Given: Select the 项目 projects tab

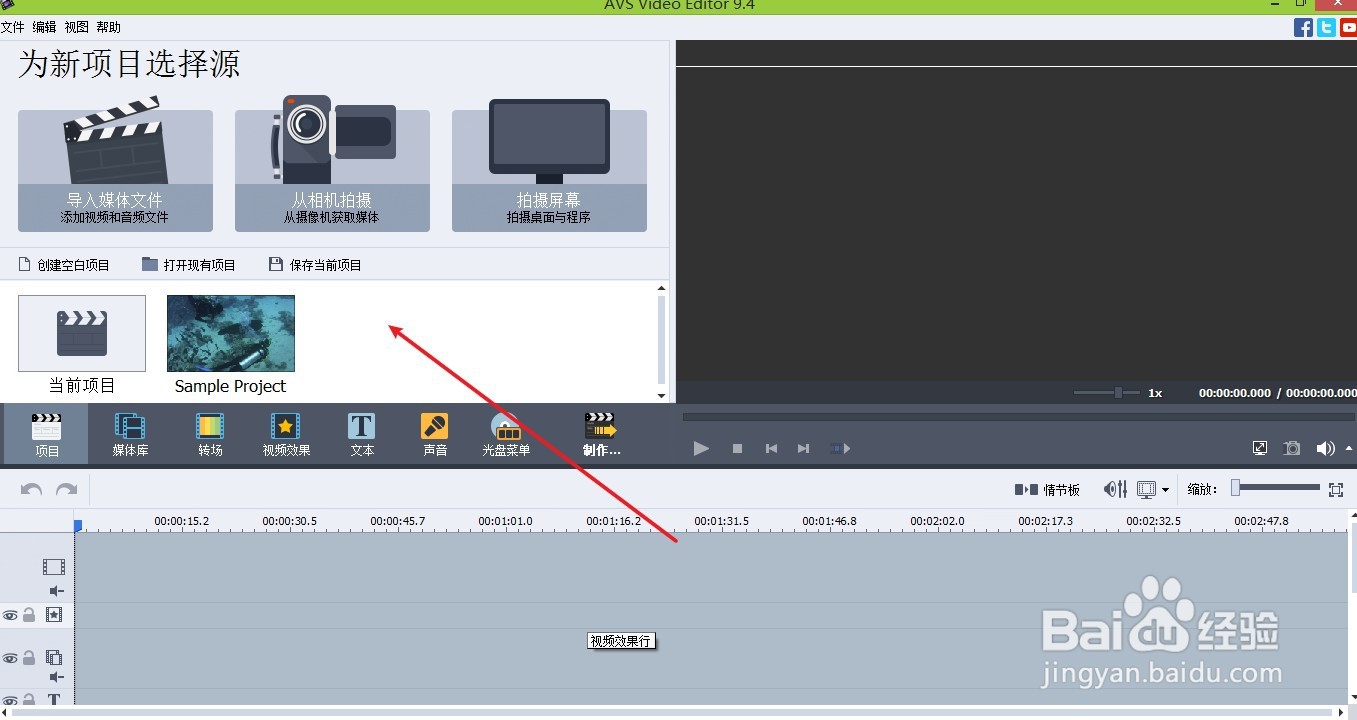Looking at the screenshot, I should tap(47, 434).
